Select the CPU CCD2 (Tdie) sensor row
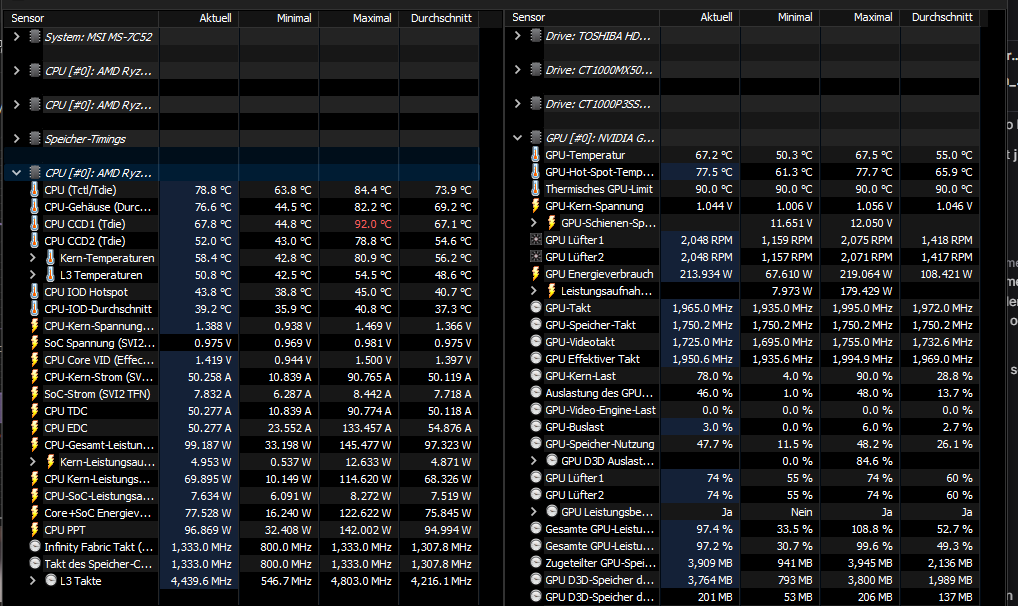1018x606 pixels. [x=242, y=240]
